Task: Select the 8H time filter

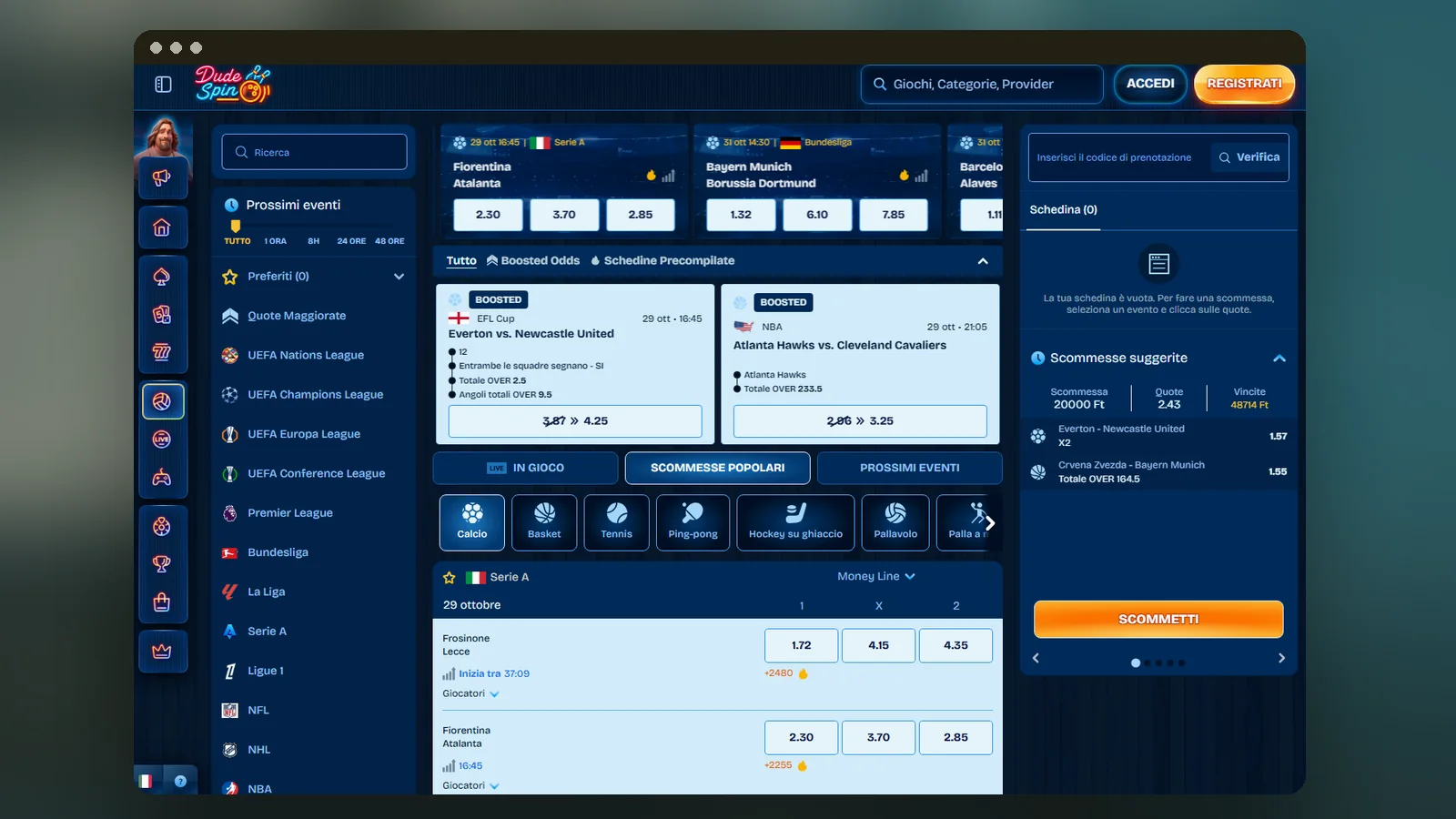Action: click(x=313, y=241)
